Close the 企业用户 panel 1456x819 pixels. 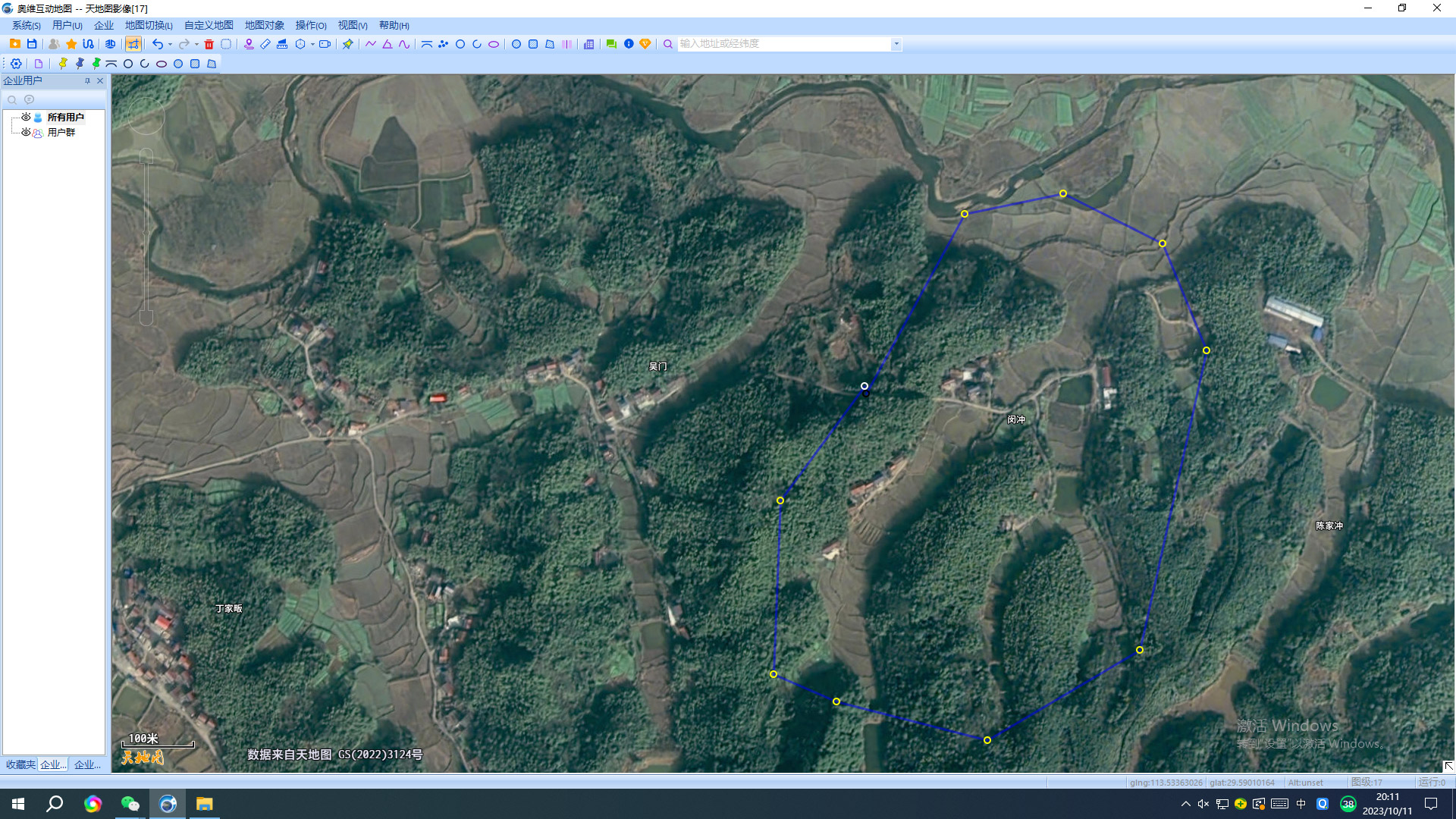pyautogui.click(x=100, y=80)
